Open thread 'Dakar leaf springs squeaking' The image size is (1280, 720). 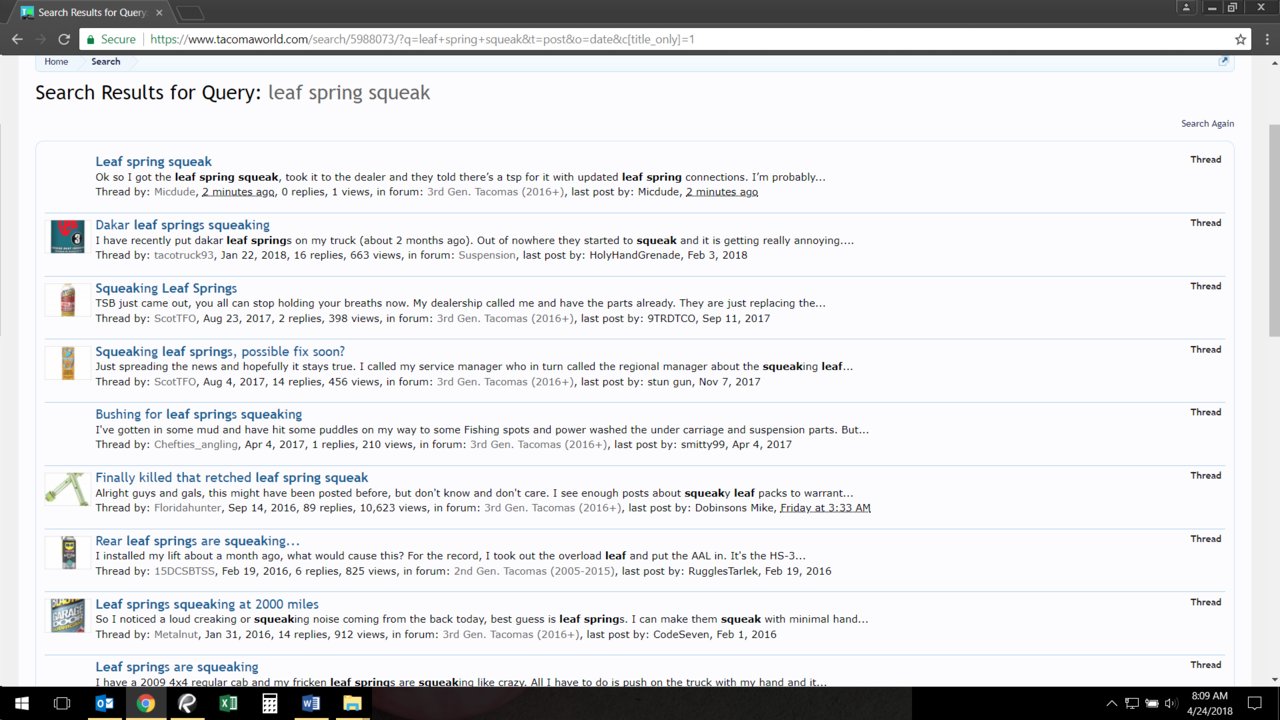point(182,225)
